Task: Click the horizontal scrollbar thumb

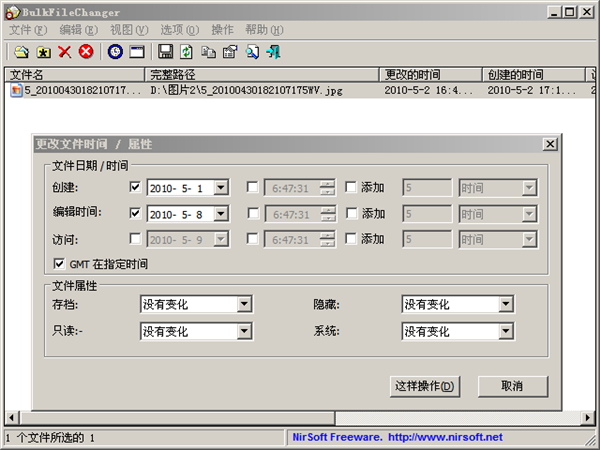Action: tap(177, 417)
